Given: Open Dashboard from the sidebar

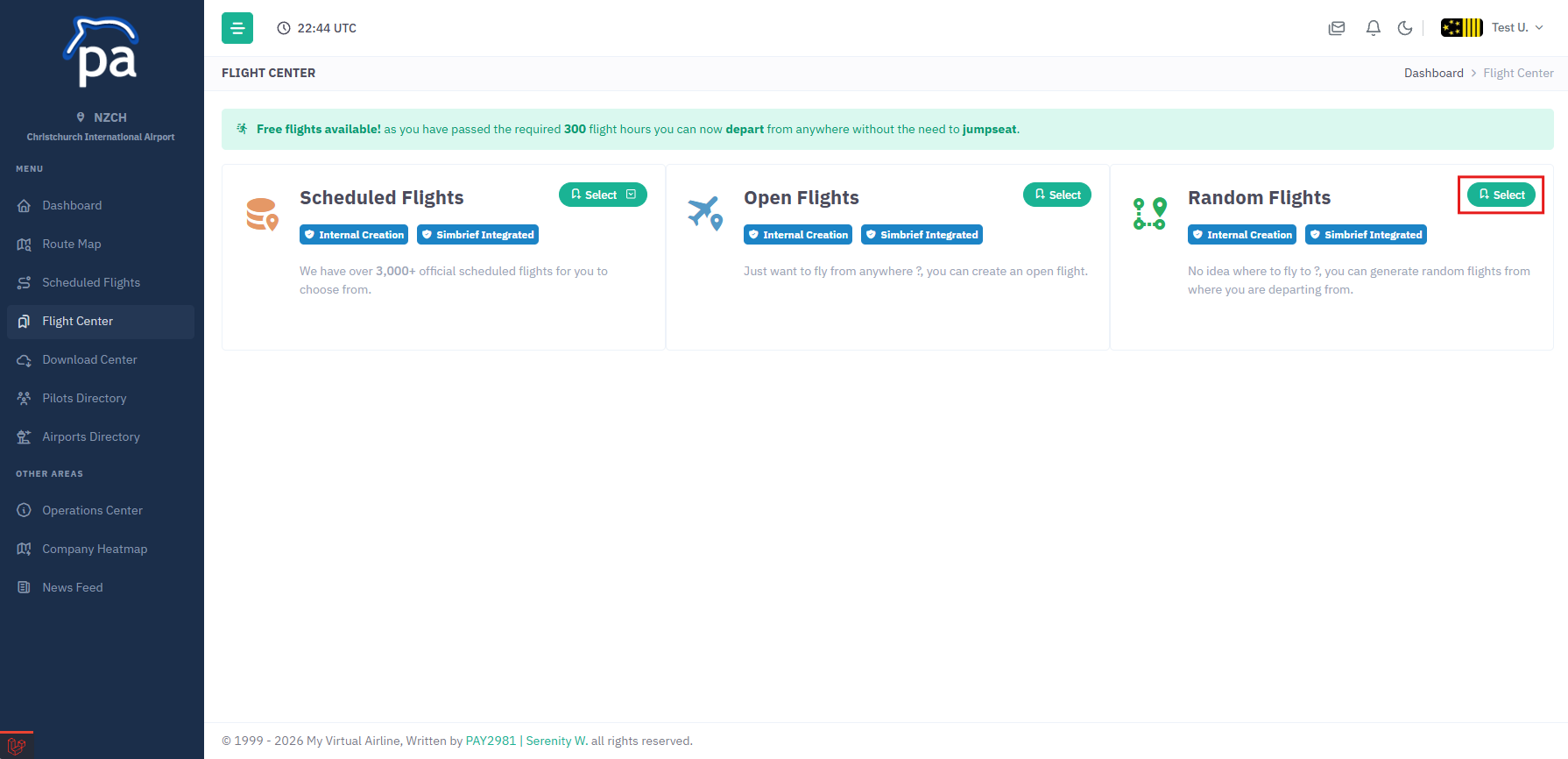Looking at the screenshot, I should click(101, 205).
